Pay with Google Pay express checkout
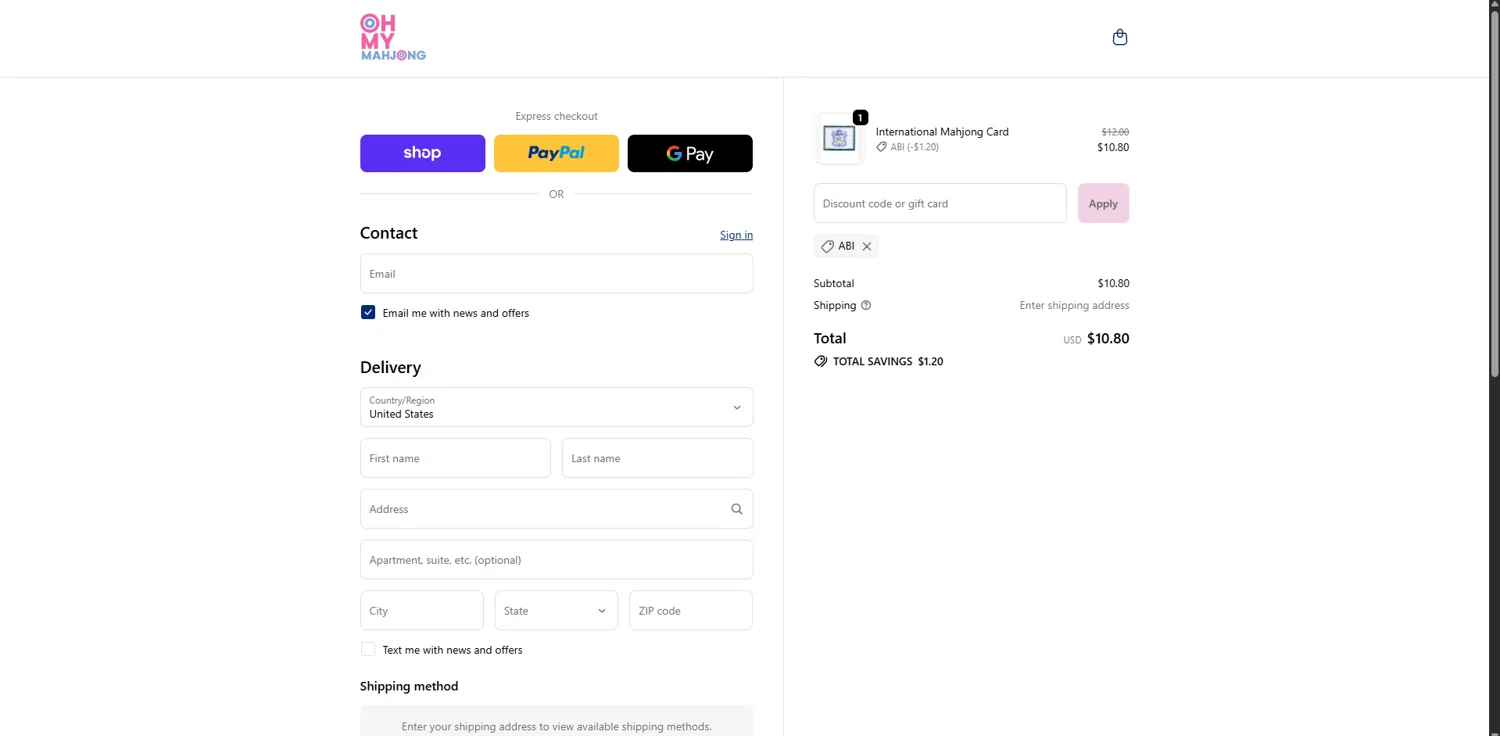This screenshot has width=1500, height=736. (x=690, y=153)
